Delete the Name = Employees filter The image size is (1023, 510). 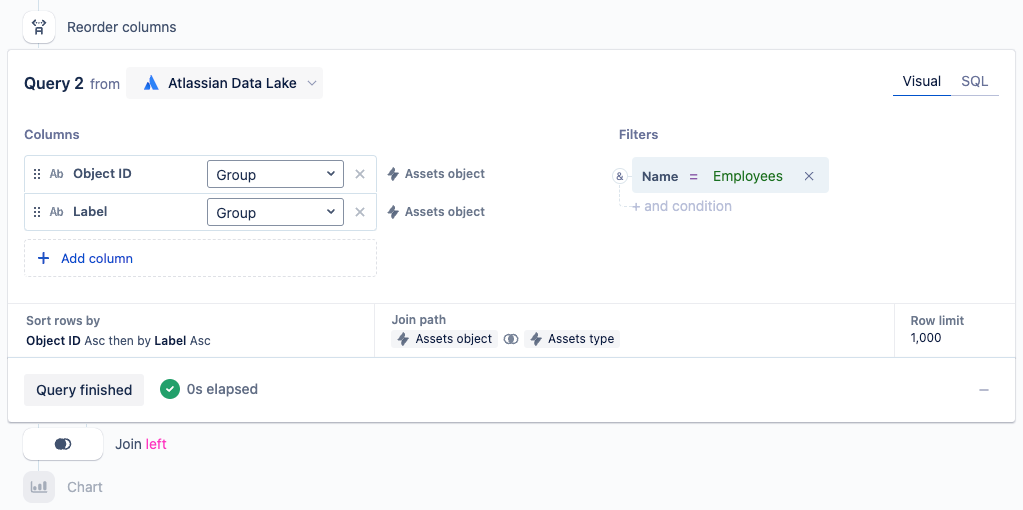pyautogui.click(x=809, y=176)
